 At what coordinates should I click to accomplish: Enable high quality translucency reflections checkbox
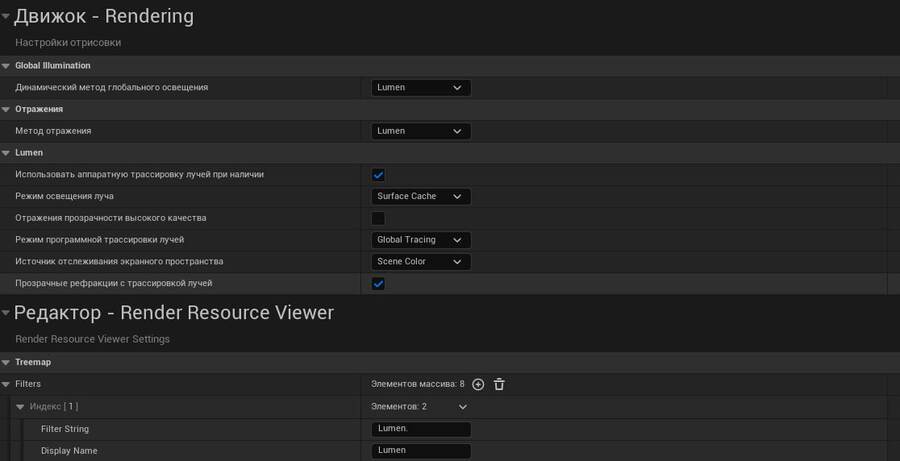379,218
